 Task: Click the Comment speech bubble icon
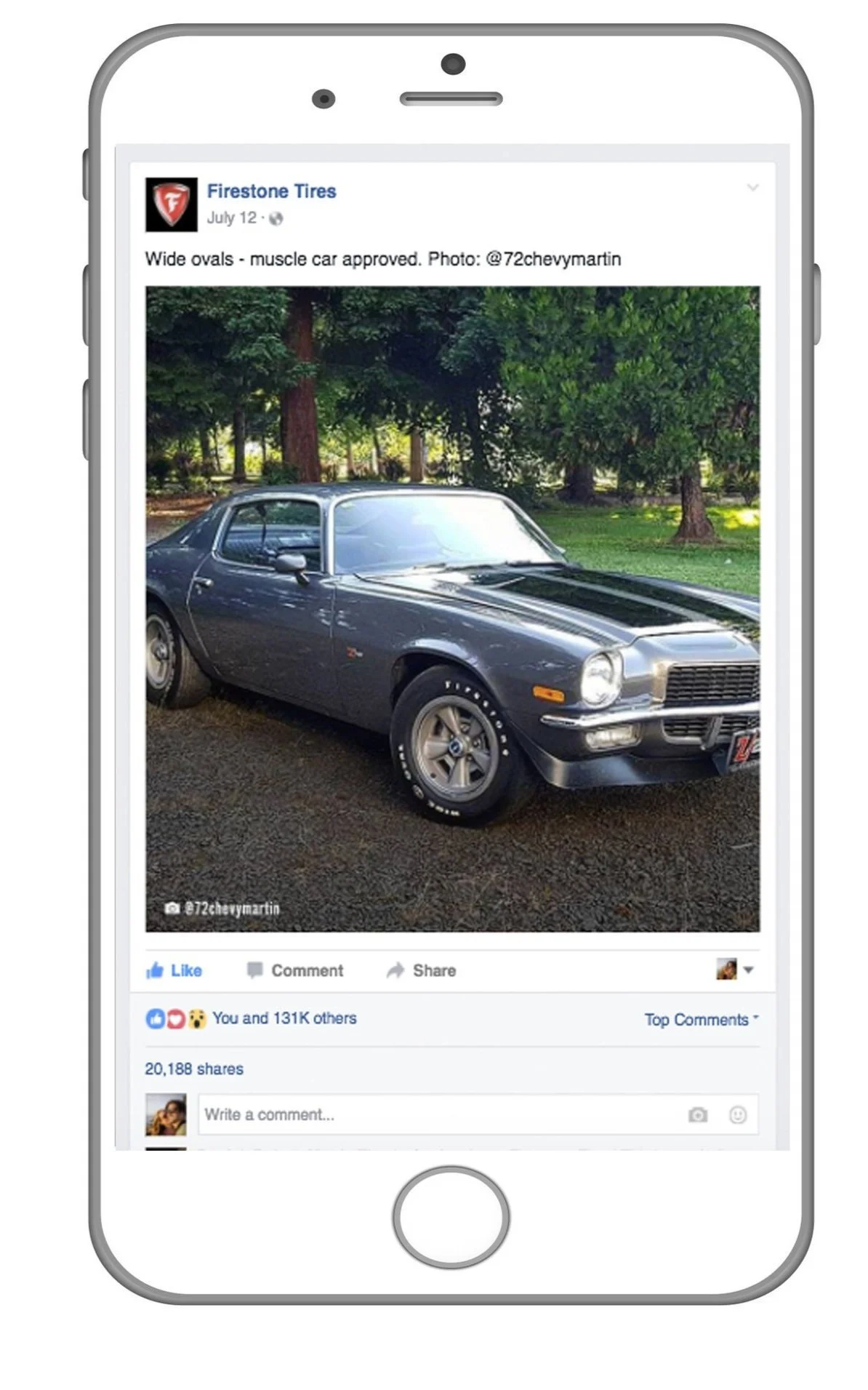254,970
